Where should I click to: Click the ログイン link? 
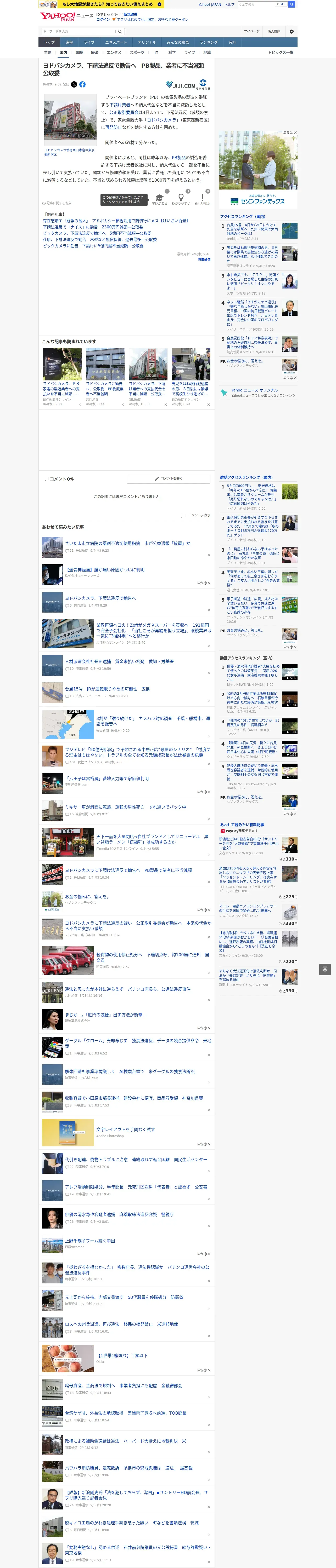click(103, 20)
